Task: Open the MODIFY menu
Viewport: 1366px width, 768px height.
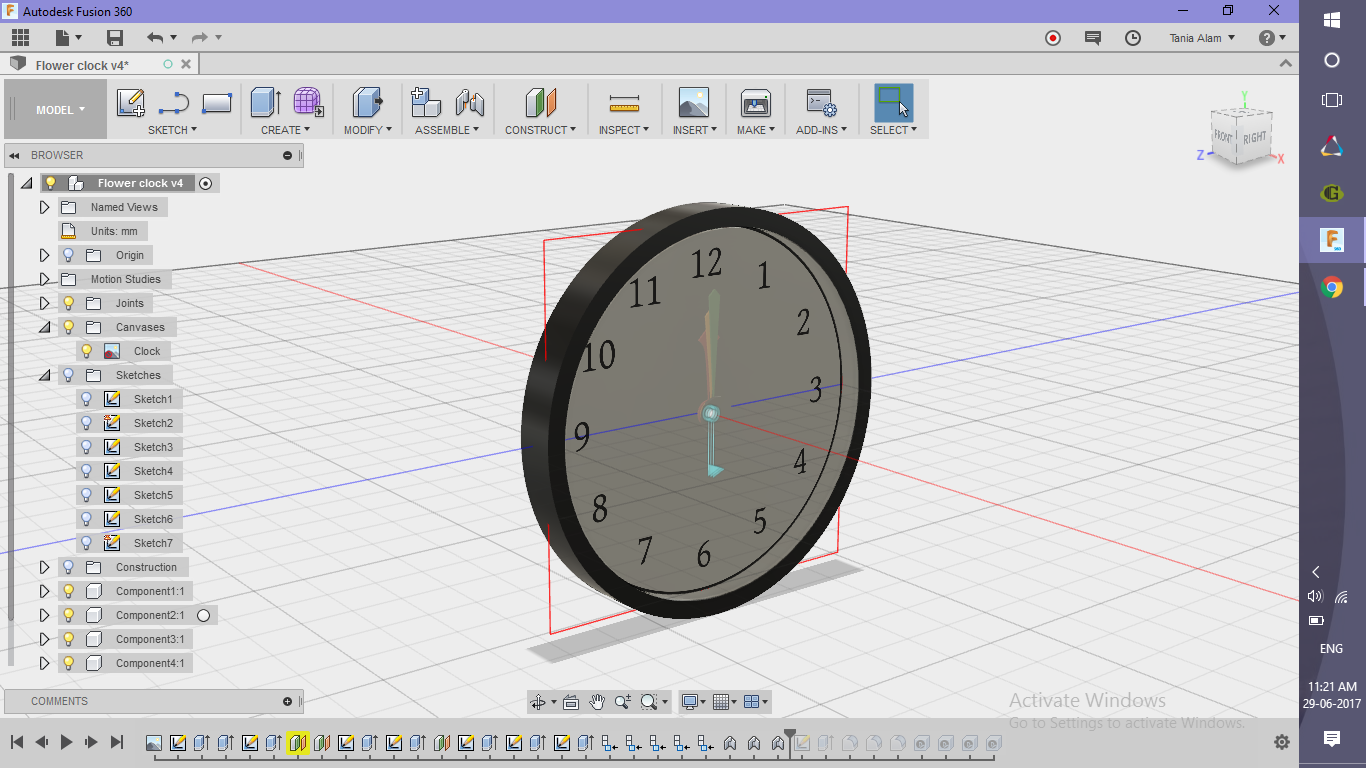Action: 367,130
